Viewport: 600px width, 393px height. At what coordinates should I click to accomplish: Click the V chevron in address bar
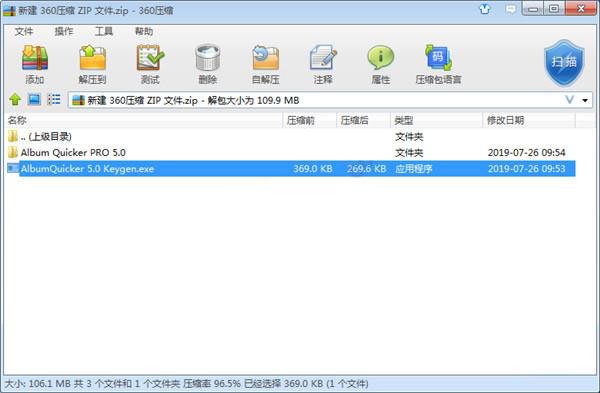pyautogui.click(x=570, y=100)
